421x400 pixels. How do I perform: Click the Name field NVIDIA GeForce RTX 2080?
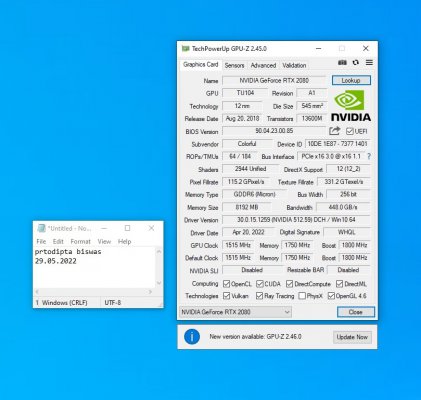point(274,80)
